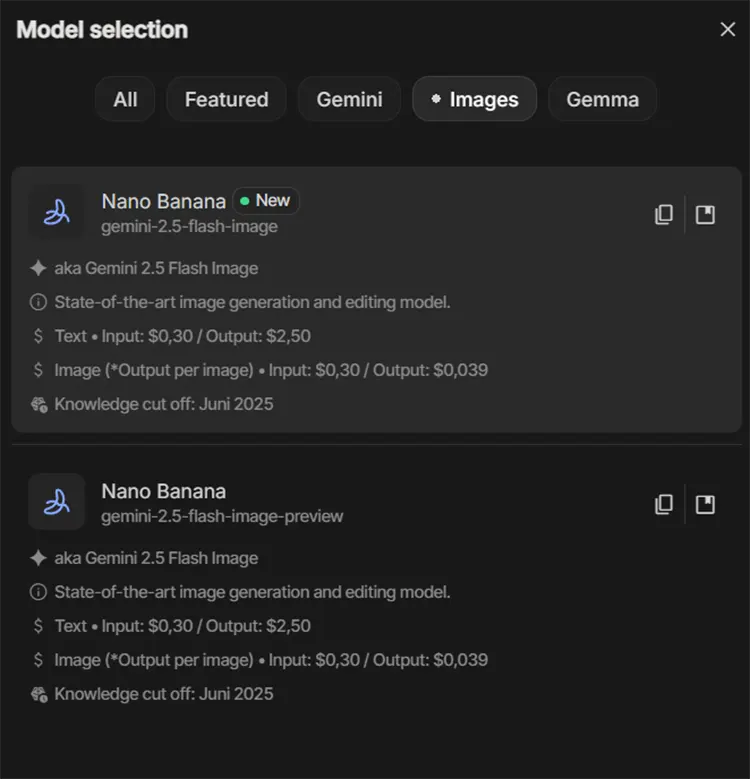
Task: Show All models filter
Action: (125, 99)
